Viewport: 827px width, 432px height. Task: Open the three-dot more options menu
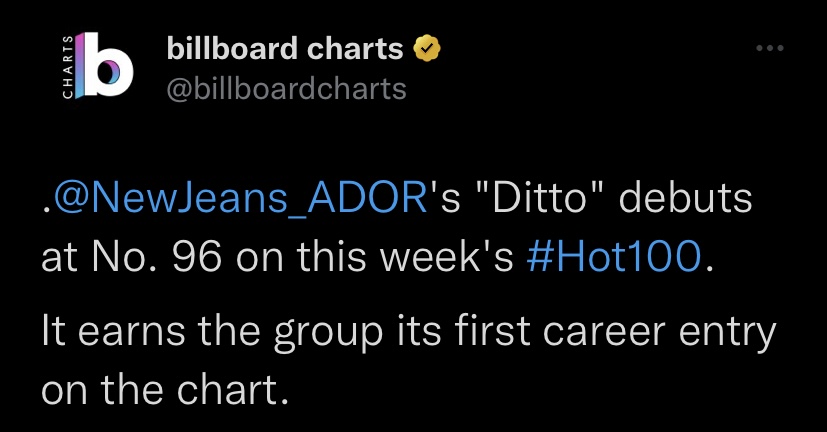767,48
